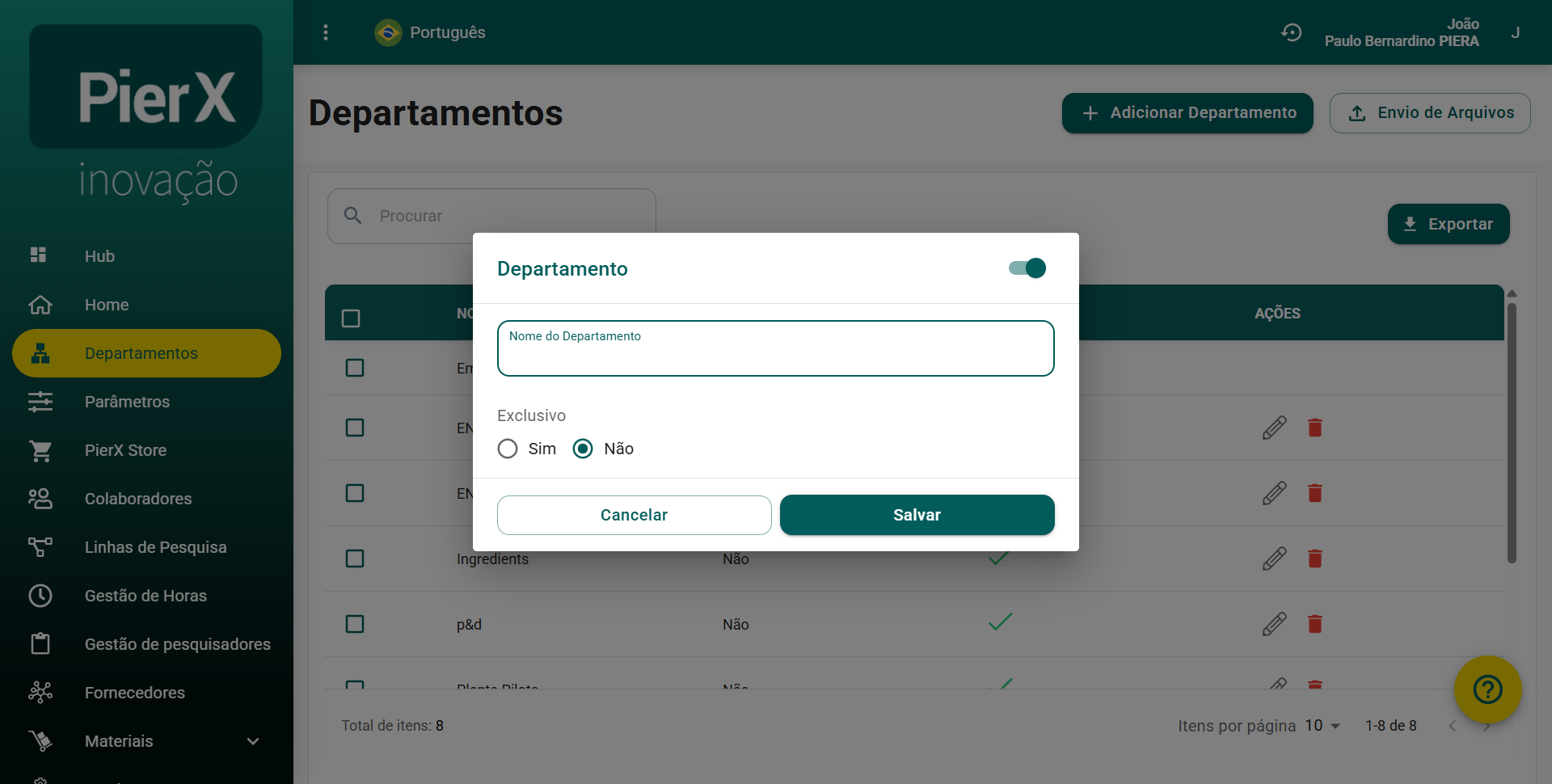1552x784 pixels.
Task: Cancel the Departamento dialog
Action: (634, 515)
